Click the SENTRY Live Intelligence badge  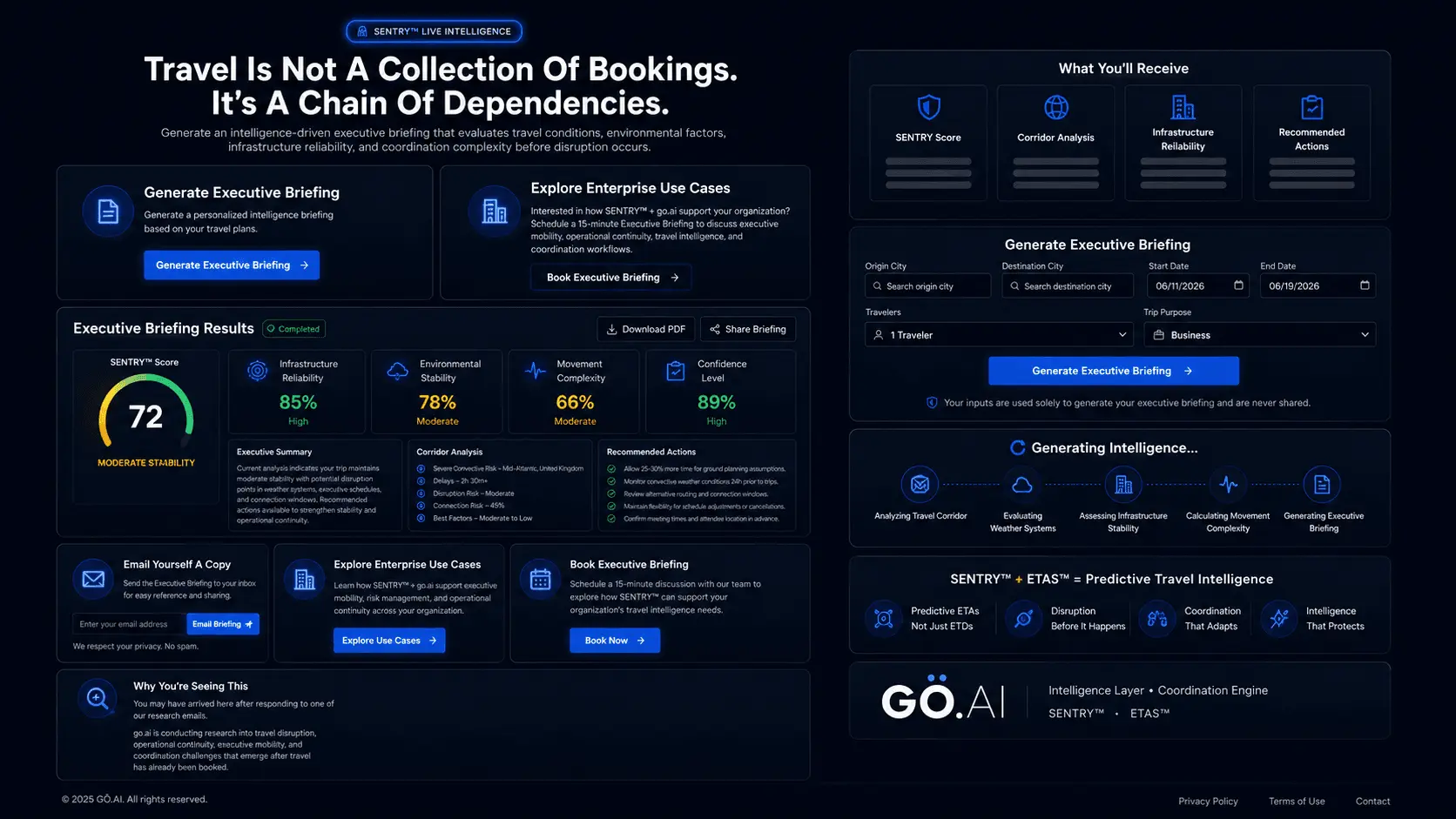[x=434, y=31]
